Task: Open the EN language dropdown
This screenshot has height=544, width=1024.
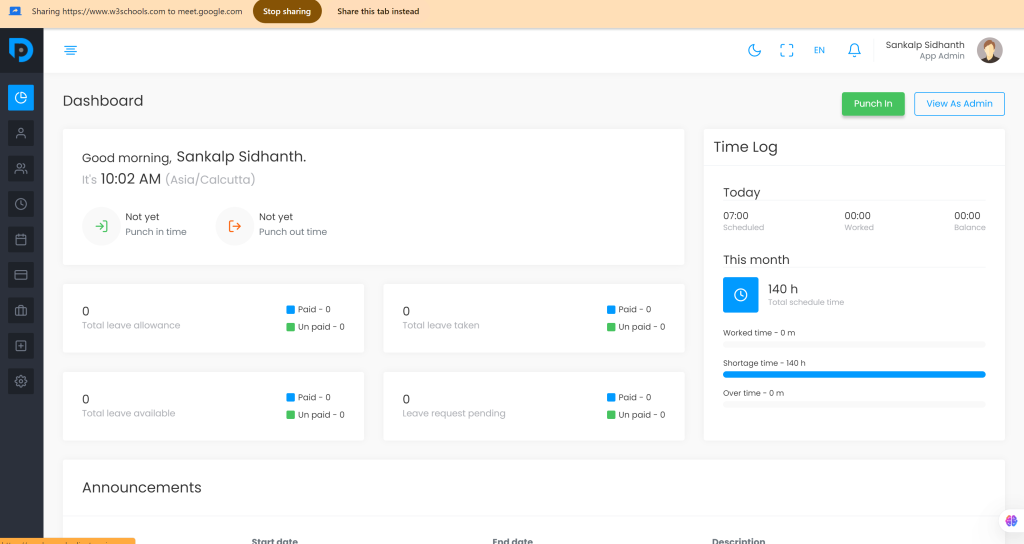Action: (x=819, y=50)
